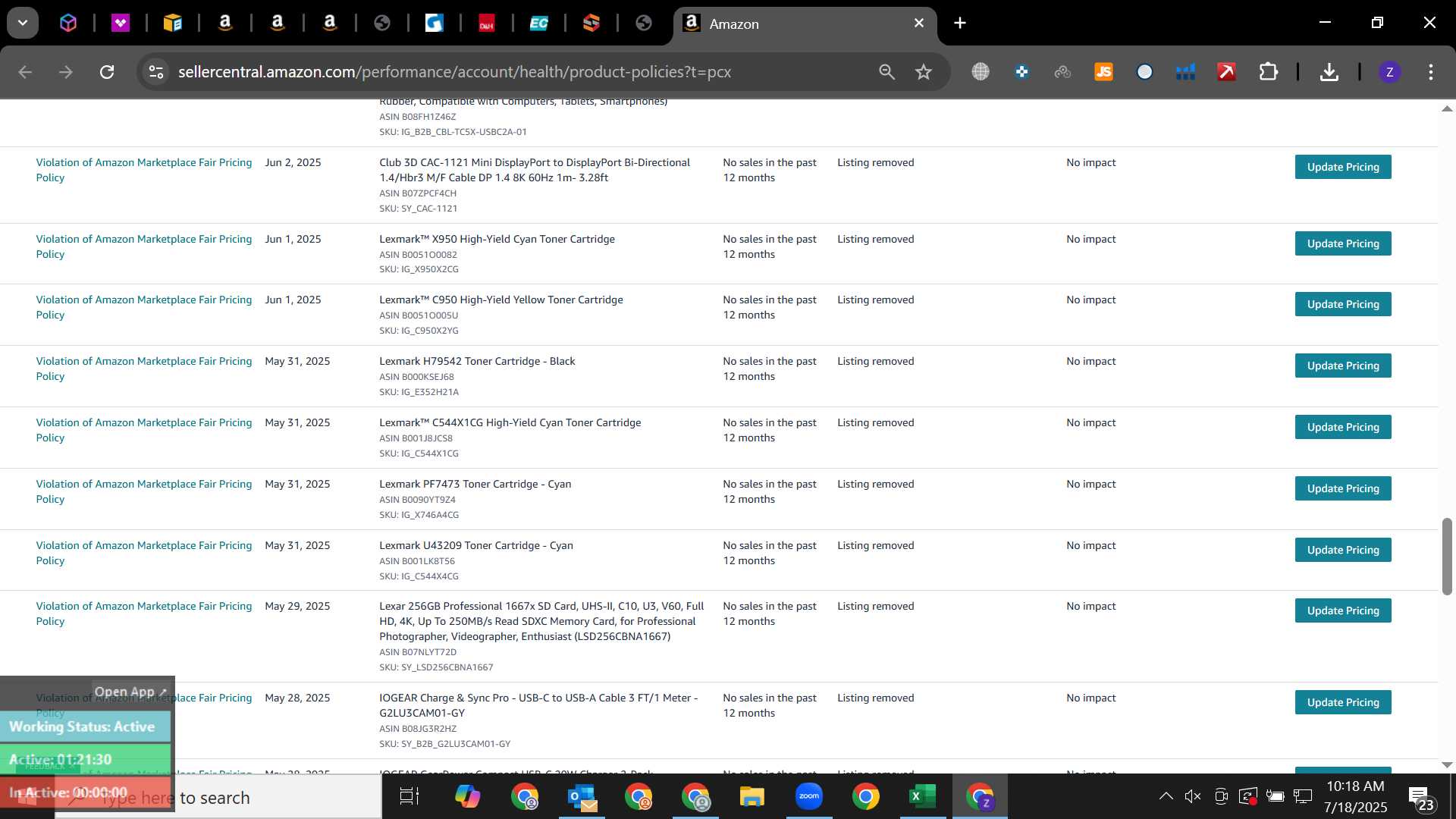Update Pricing for Lexmark PF7473 Cyan Toner
Image resolution: width=1456 pixels, height=819 pixels.
click(x=1343, y=488)
